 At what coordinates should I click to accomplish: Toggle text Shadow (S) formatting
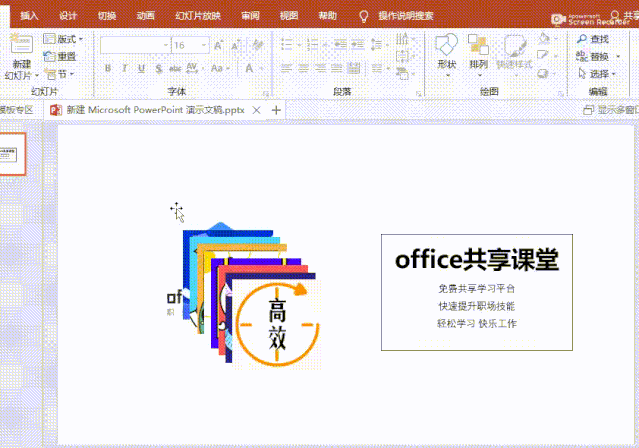(159, 68)
